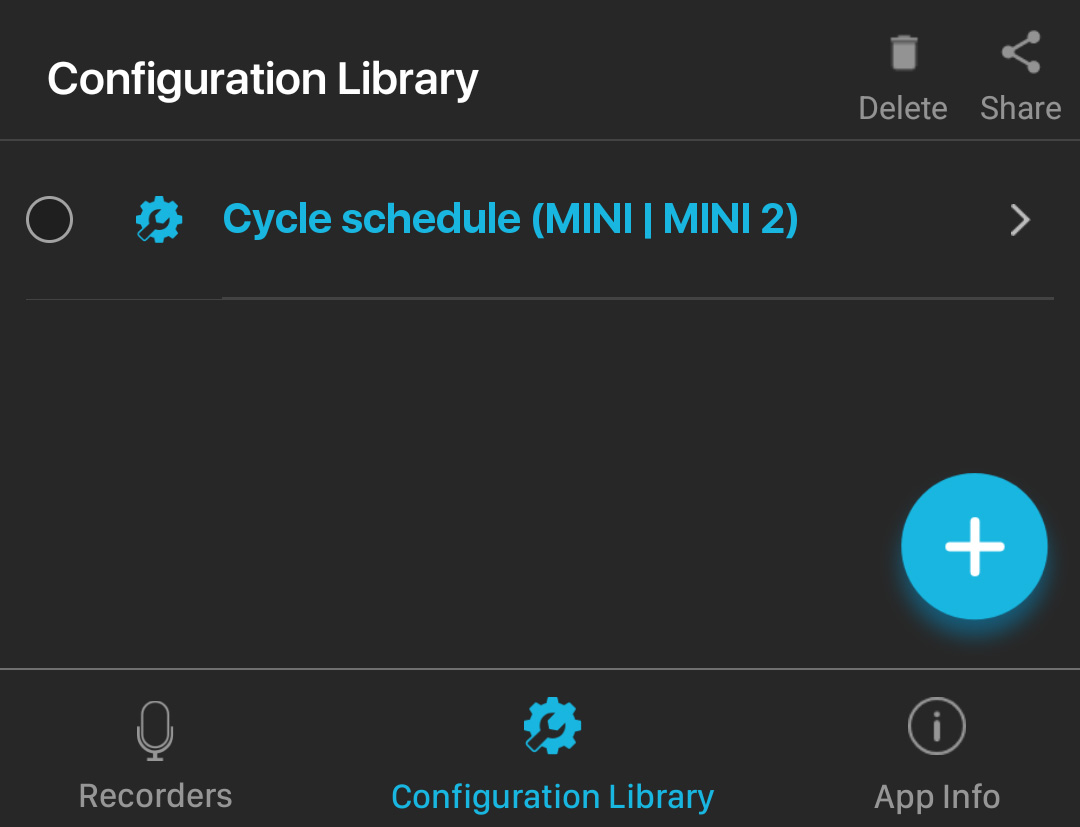Tap the Configuration Library title text
The height and width of the screenshot is (827, 1080).
click(263, 78)
